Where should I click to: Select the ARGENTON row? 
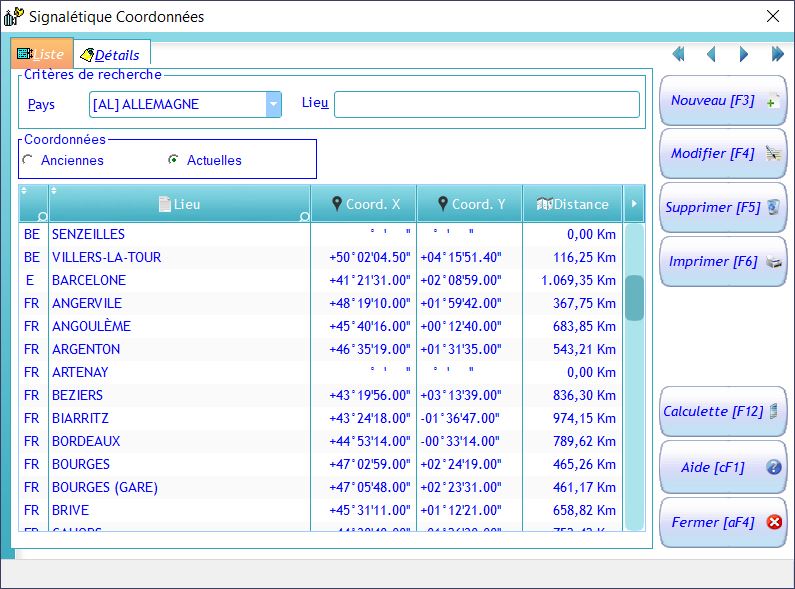320,349
